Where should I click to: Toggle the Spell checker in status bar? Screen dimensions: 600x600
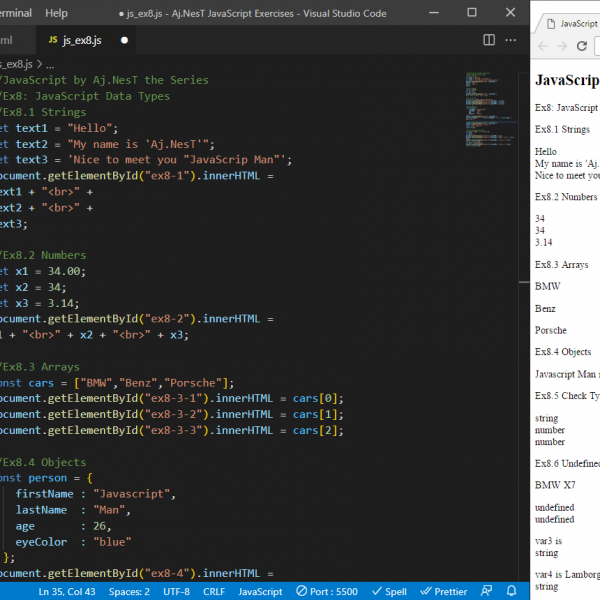(389, 591)
